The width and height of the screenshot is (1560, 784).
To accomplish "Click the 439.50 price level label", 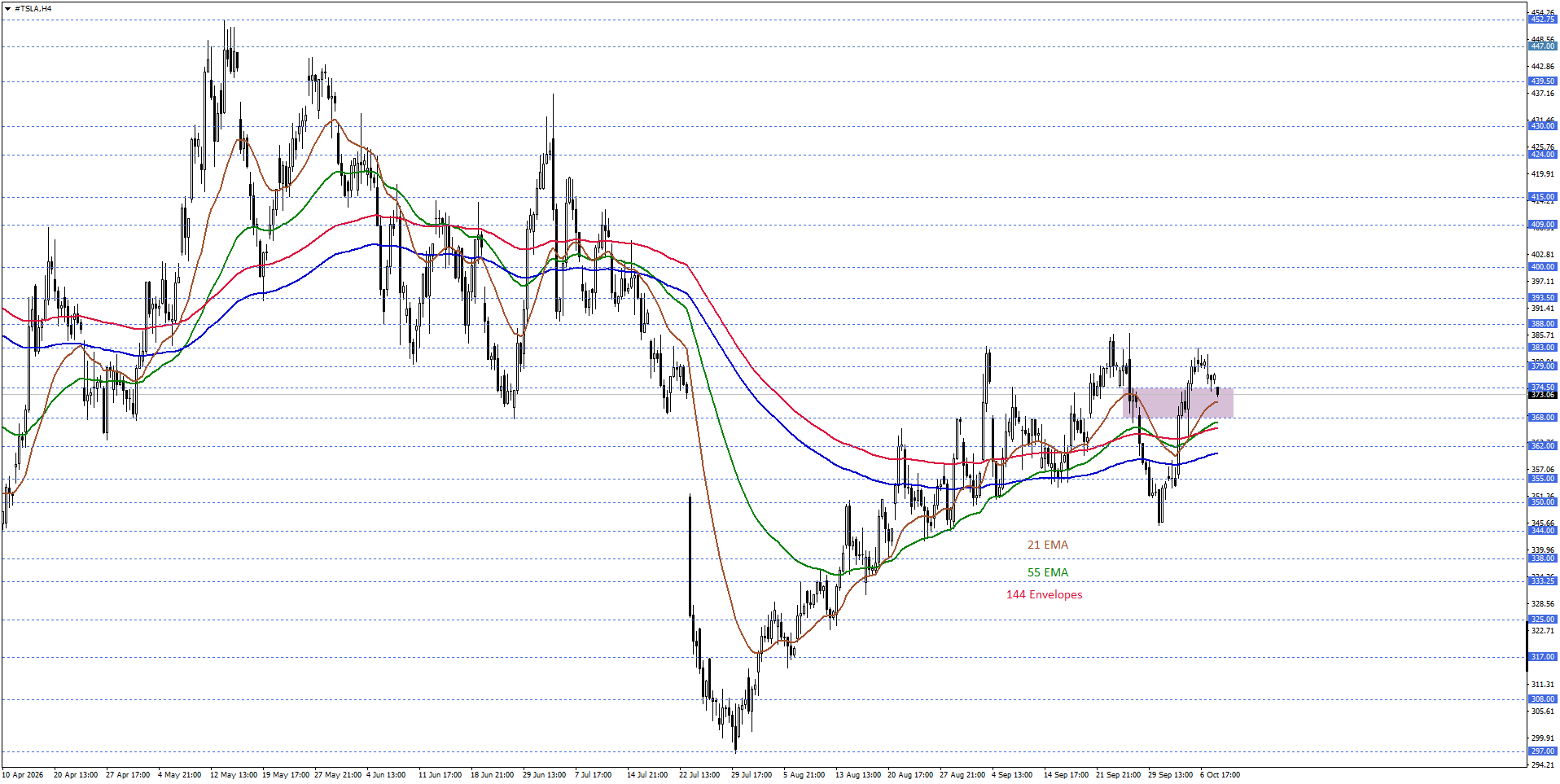I will pos(1543,81).
